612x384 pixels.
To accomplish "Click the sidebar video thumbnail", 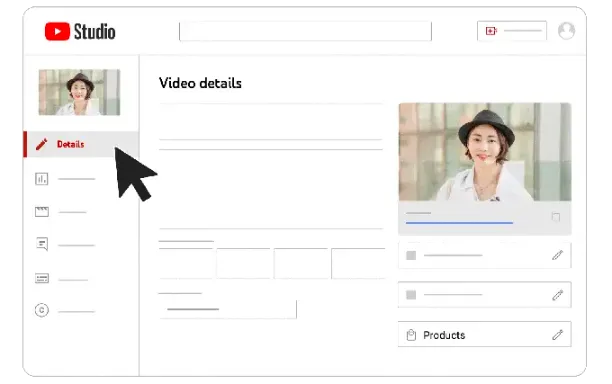I will [79, 92].
